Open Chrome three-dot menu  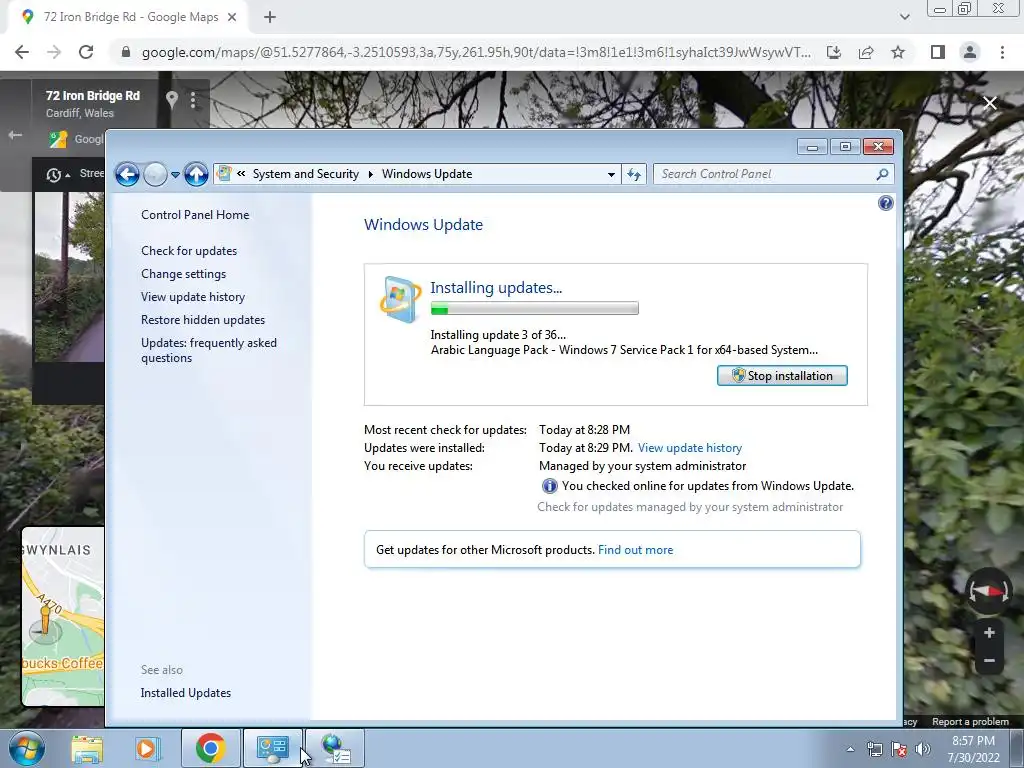(1002, 52)
